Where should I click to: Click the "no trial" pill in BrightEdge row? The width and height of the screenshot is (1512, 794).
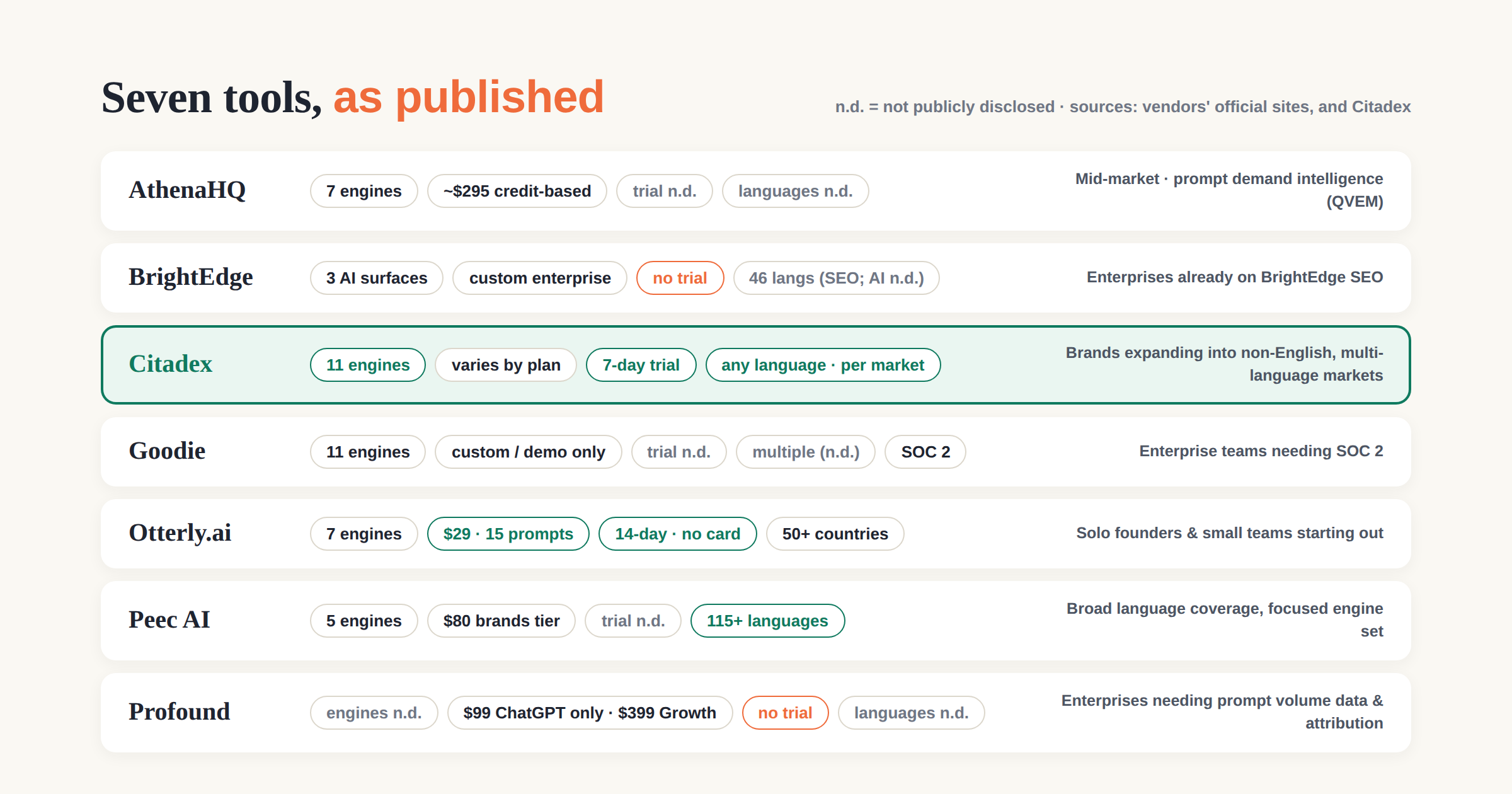click(680, 278)
